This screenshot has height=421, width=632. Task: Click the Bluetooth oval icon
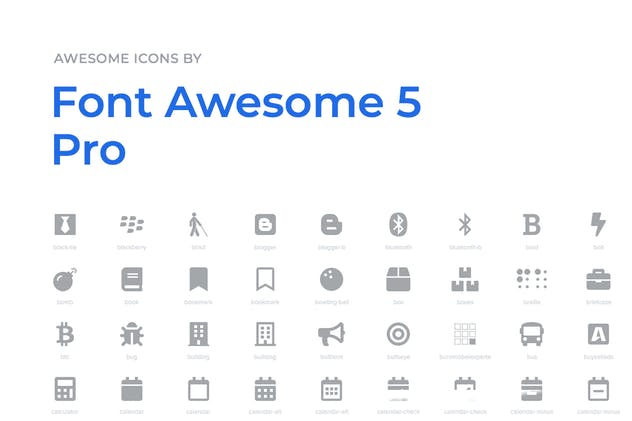pyautogui.click(x=398, y=224)
